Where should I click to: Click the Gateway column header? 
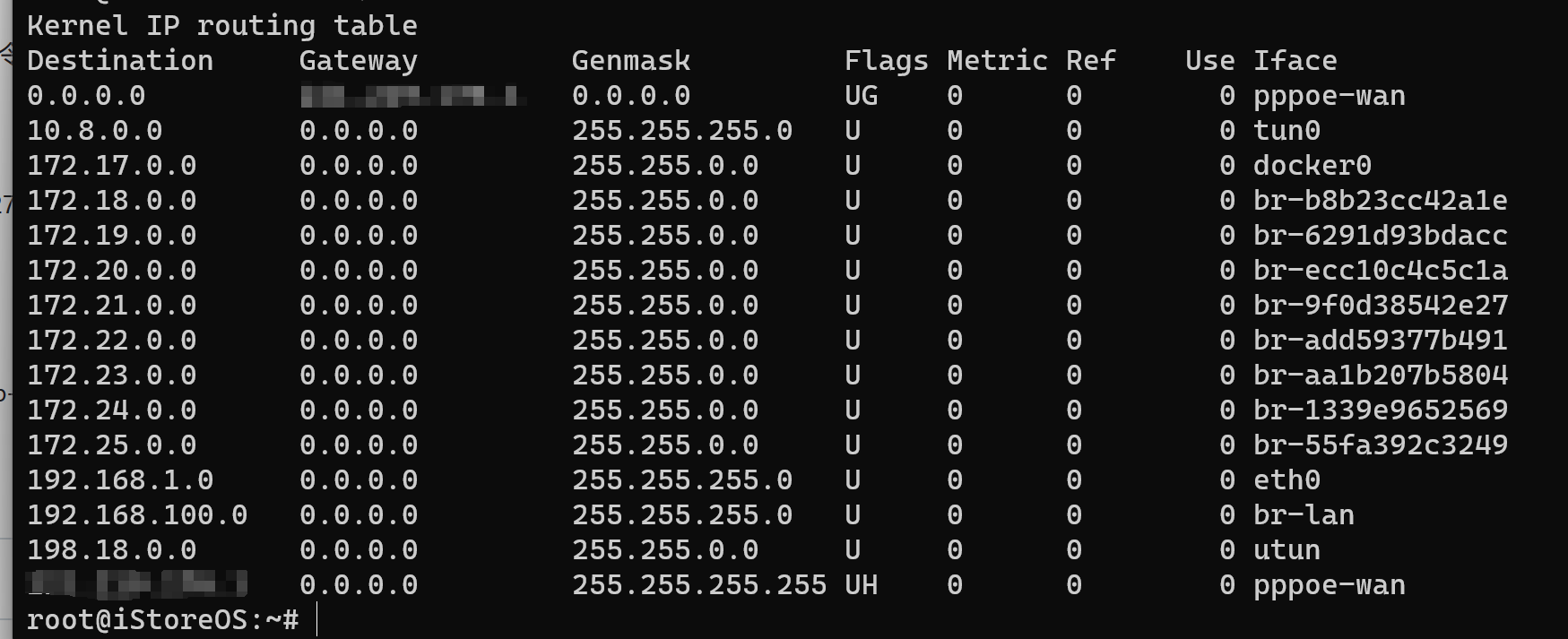[358, 60]
